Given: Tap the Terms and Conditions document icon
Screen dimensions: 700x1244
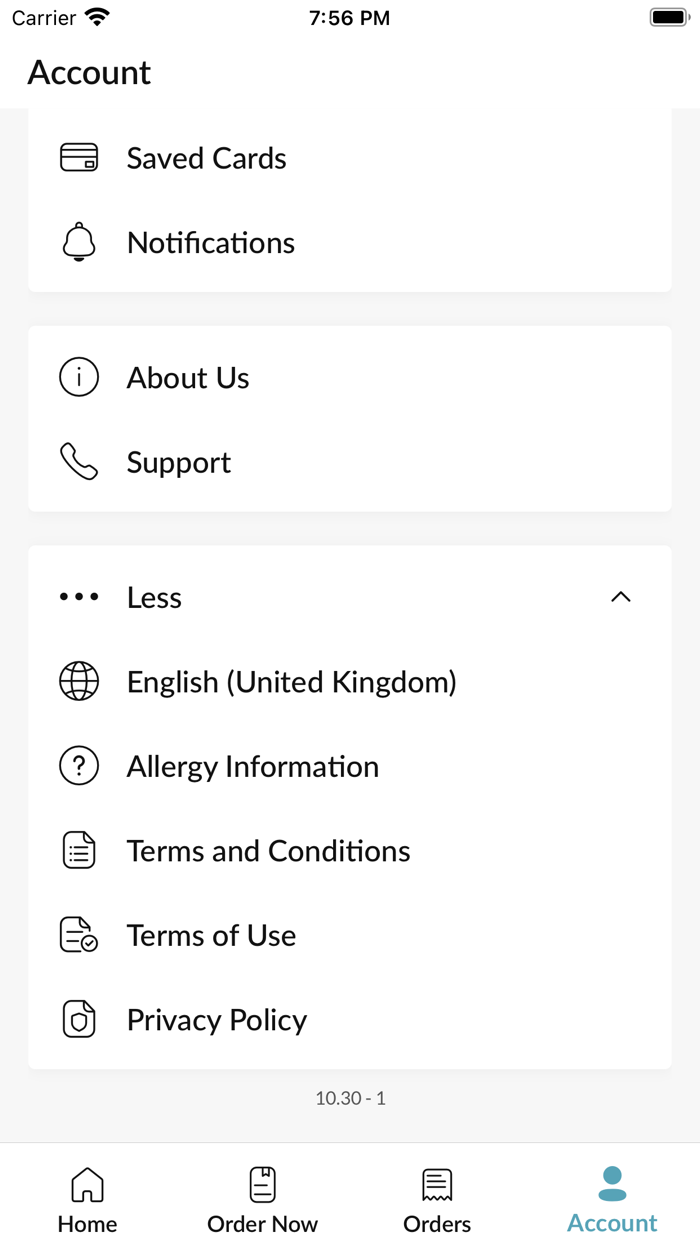Looking at the screenshot, I should click(x=79, y=851).
